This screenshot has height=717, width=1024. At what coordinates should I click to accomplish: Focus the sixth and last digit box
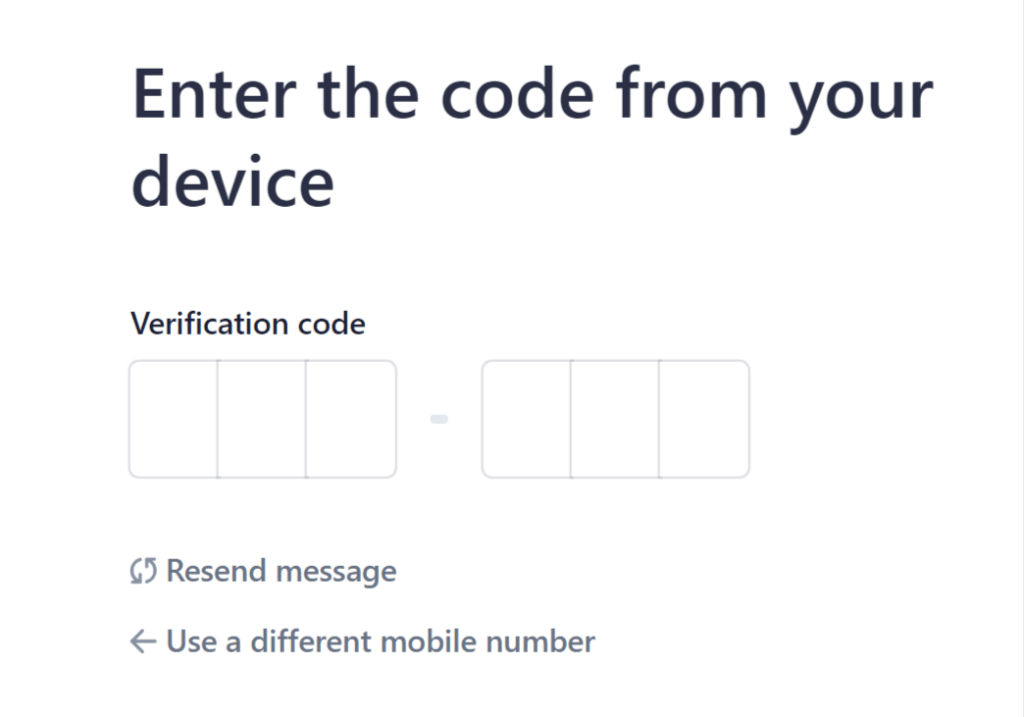pyautogui.click(x=704, y=419)
